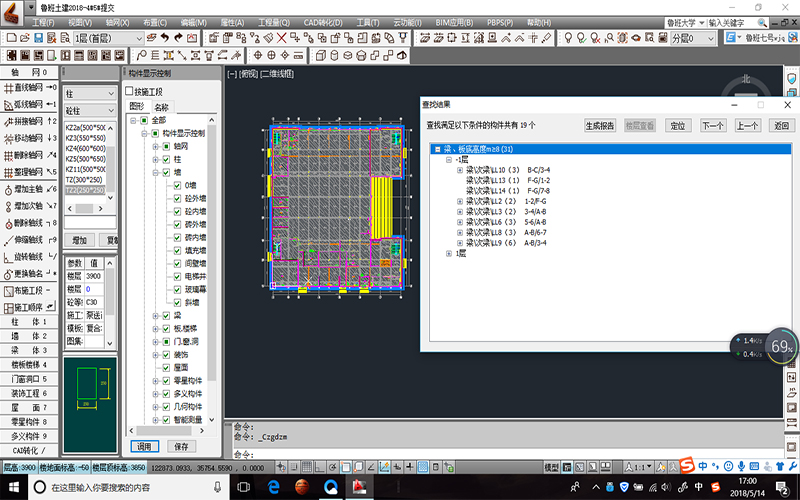Open the CAD转化(D) menu

(323, 23)
